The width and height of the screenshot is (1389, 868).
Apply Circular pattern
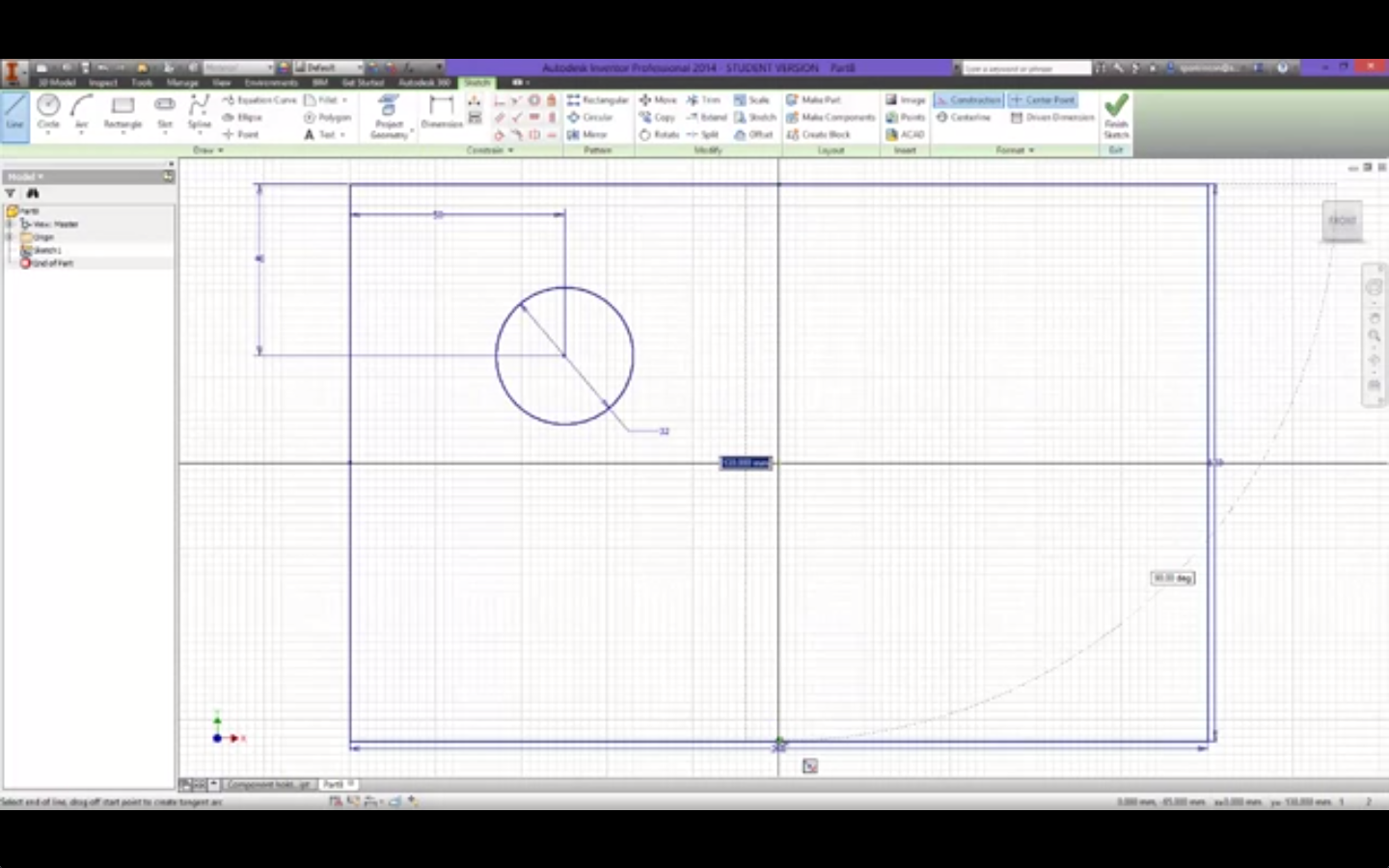tap(590, 117)
